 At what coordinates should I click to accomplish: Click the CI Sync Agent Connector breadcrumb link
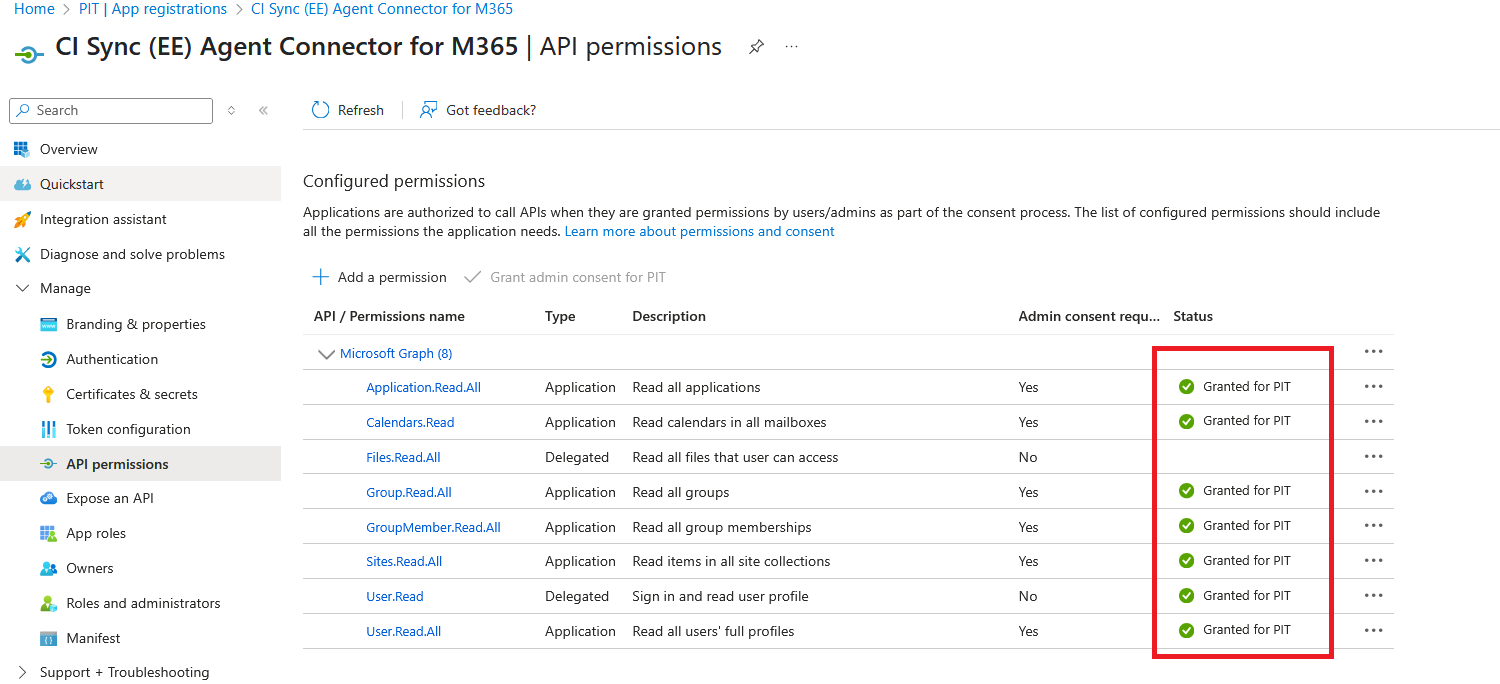(x=382, y=9)
